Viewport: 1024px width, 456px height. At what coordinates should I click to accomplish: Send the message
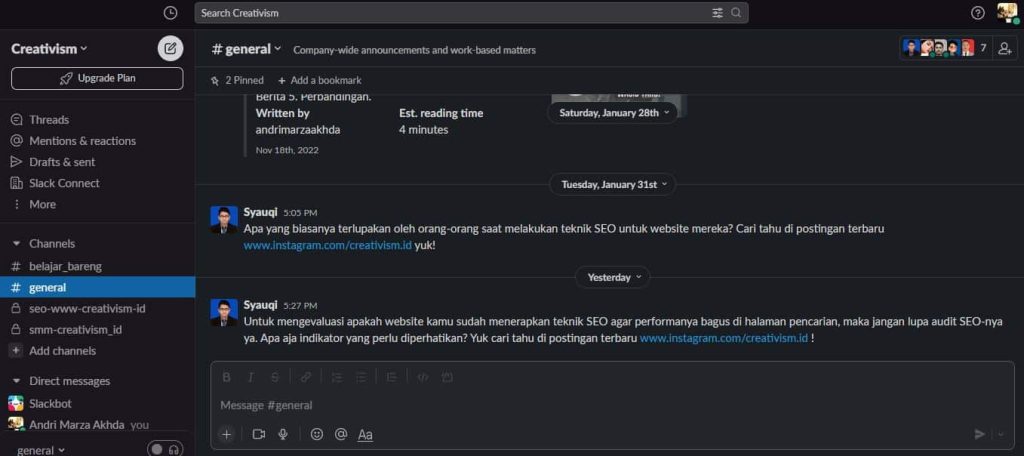(979, 434)
